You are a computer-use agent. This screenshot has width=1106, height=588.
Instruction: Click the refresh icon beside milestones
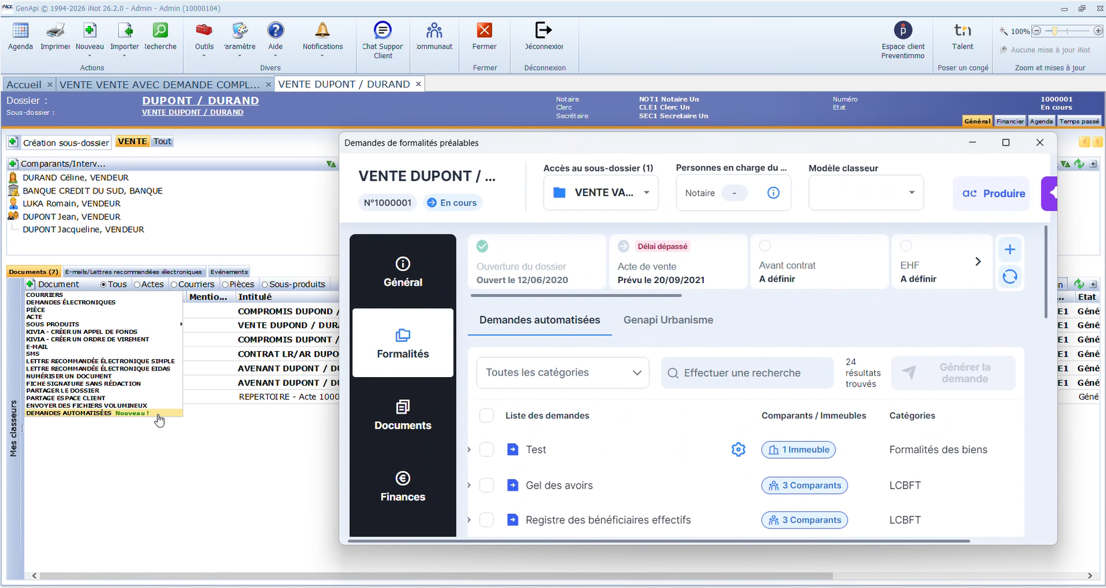(1009, 276)
